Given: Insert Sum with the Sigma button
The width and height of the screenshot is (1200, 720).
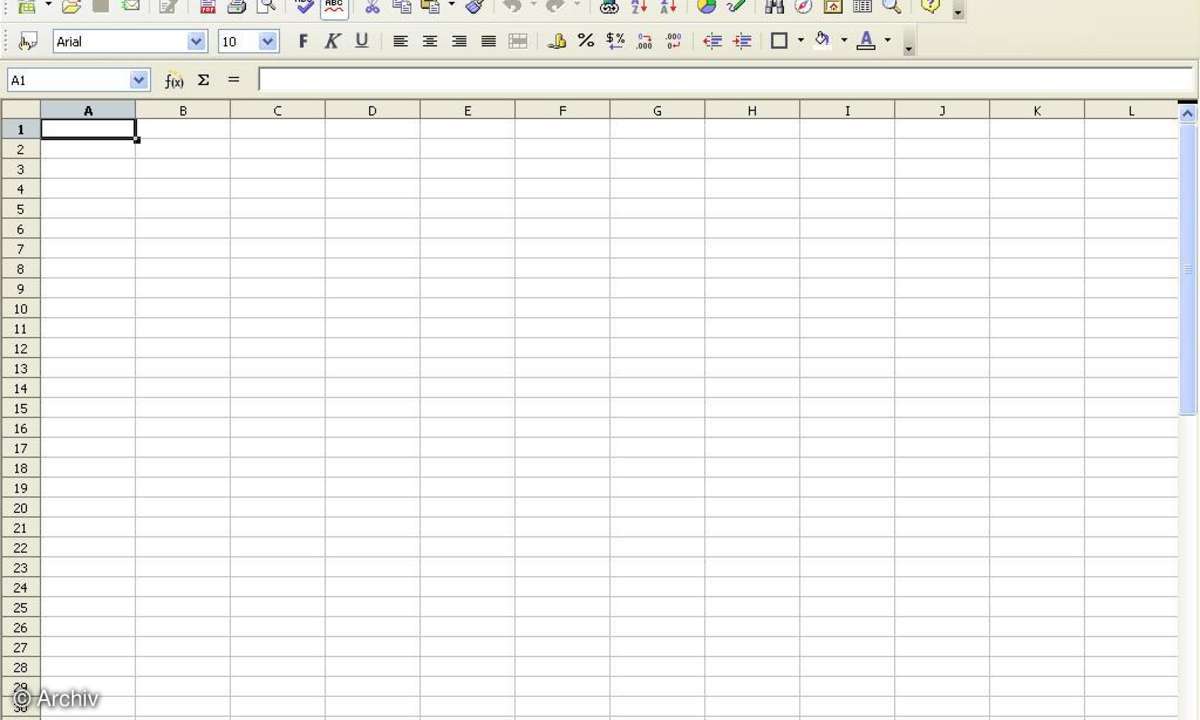Looking at the screenshot, I should tap(203, 80).
